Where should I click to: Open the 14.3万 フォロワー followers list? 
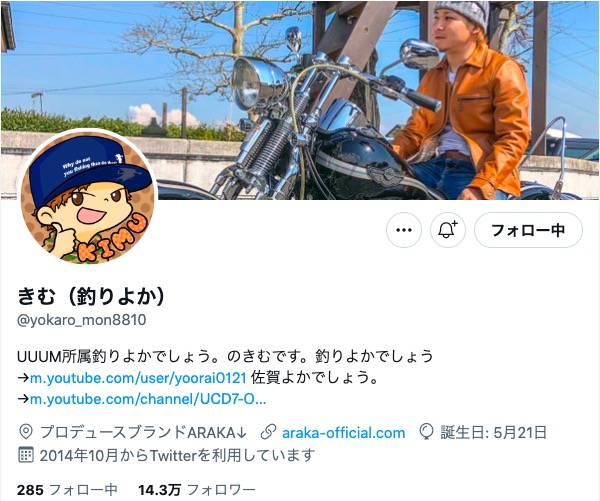point(197,490)
